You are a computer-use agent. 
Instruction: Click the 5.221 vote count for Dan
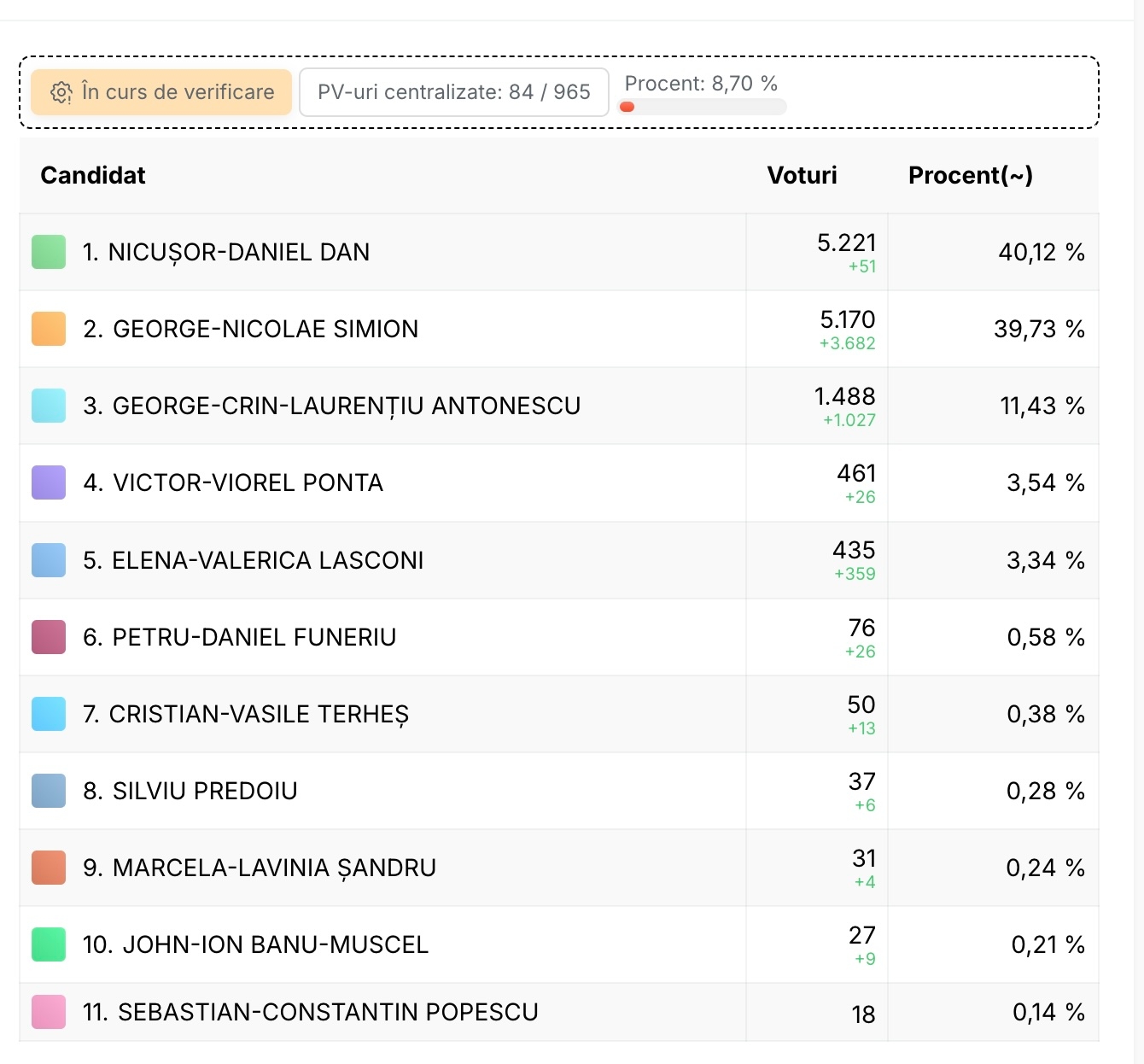846,243
